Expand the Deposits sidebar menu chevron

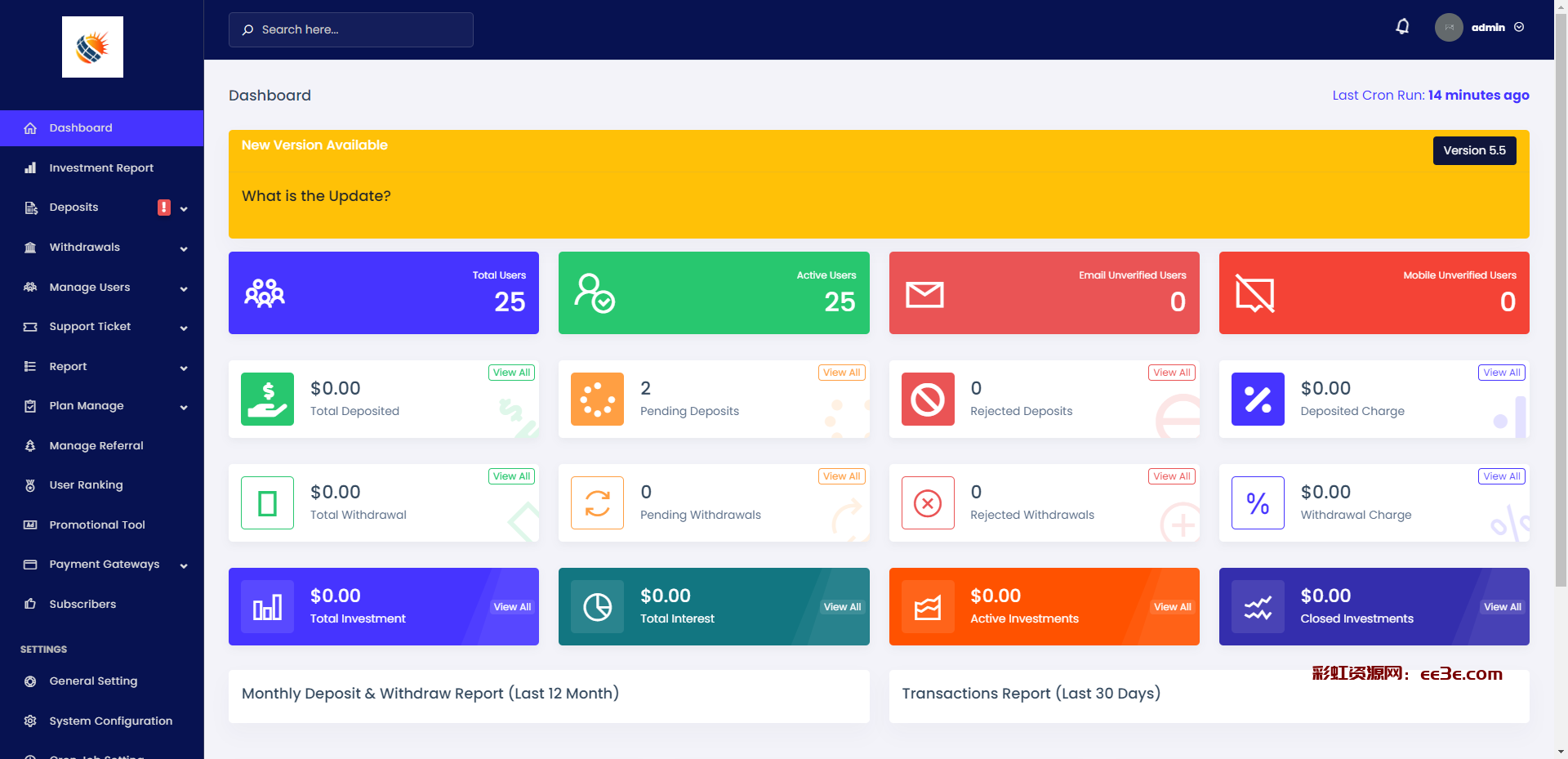click(x=184, y=209)
